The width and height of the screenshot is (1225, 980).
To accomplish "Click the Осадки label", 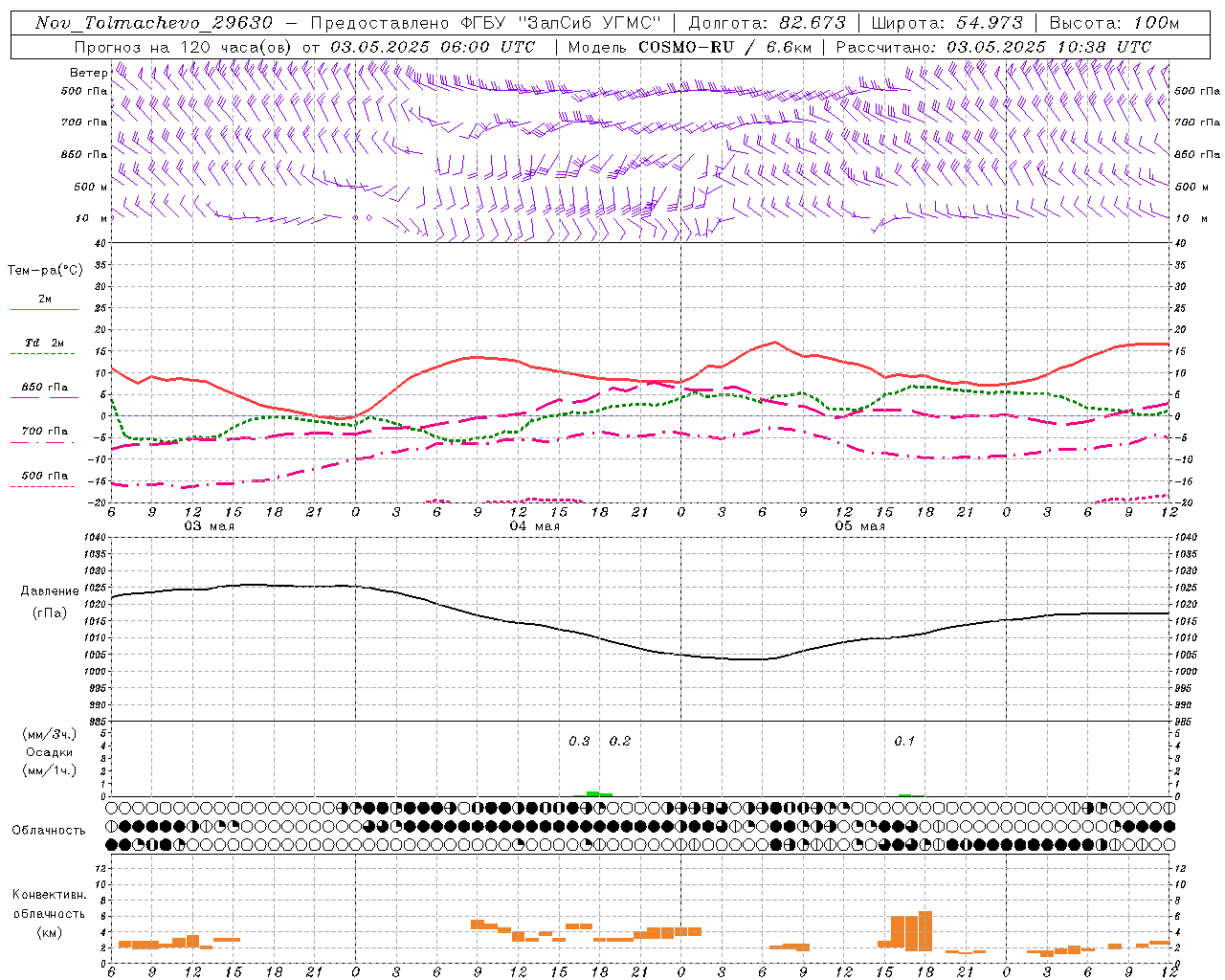I will point(50,752).
